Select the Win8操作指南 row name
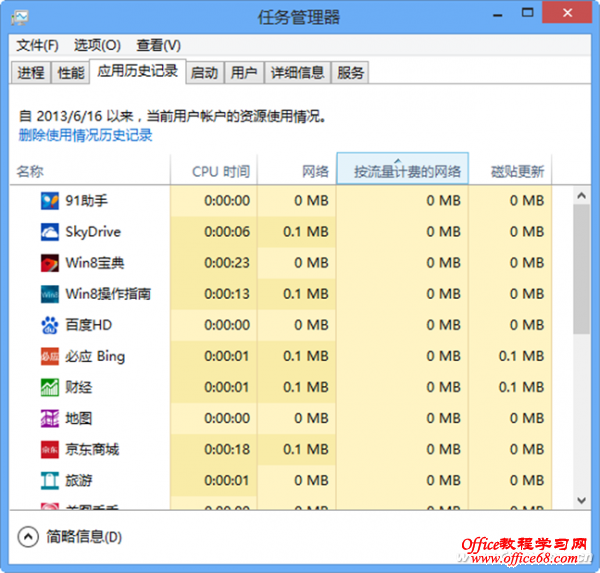 (x=108, y=294)
